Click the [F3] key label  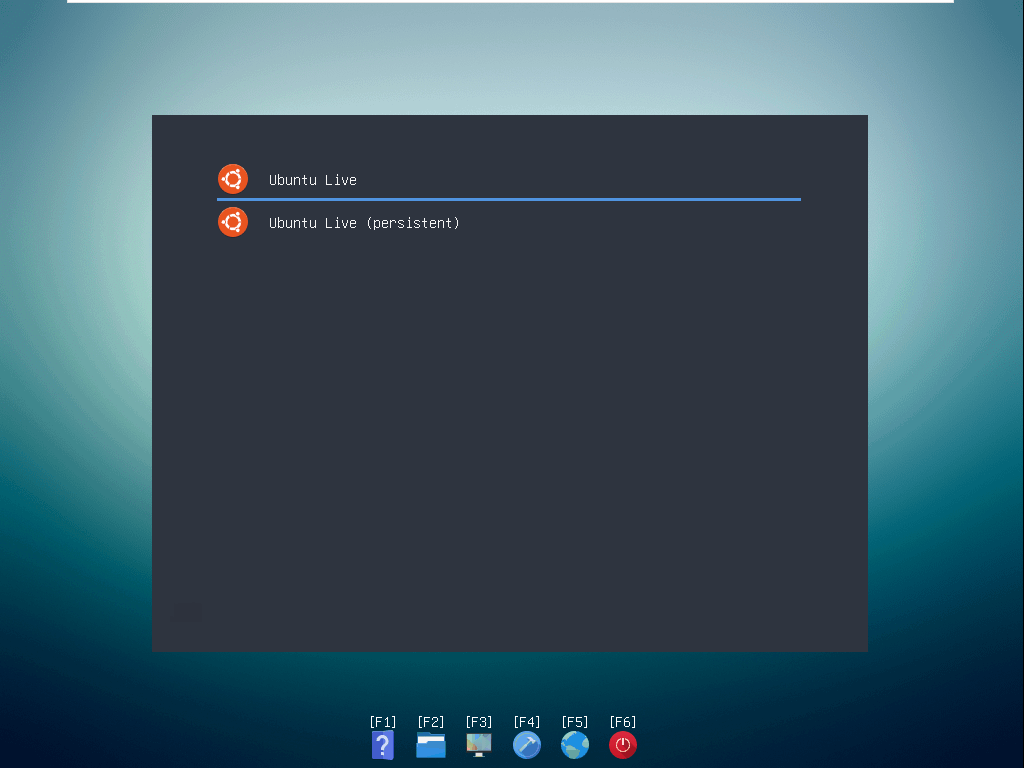click(479, 722)
